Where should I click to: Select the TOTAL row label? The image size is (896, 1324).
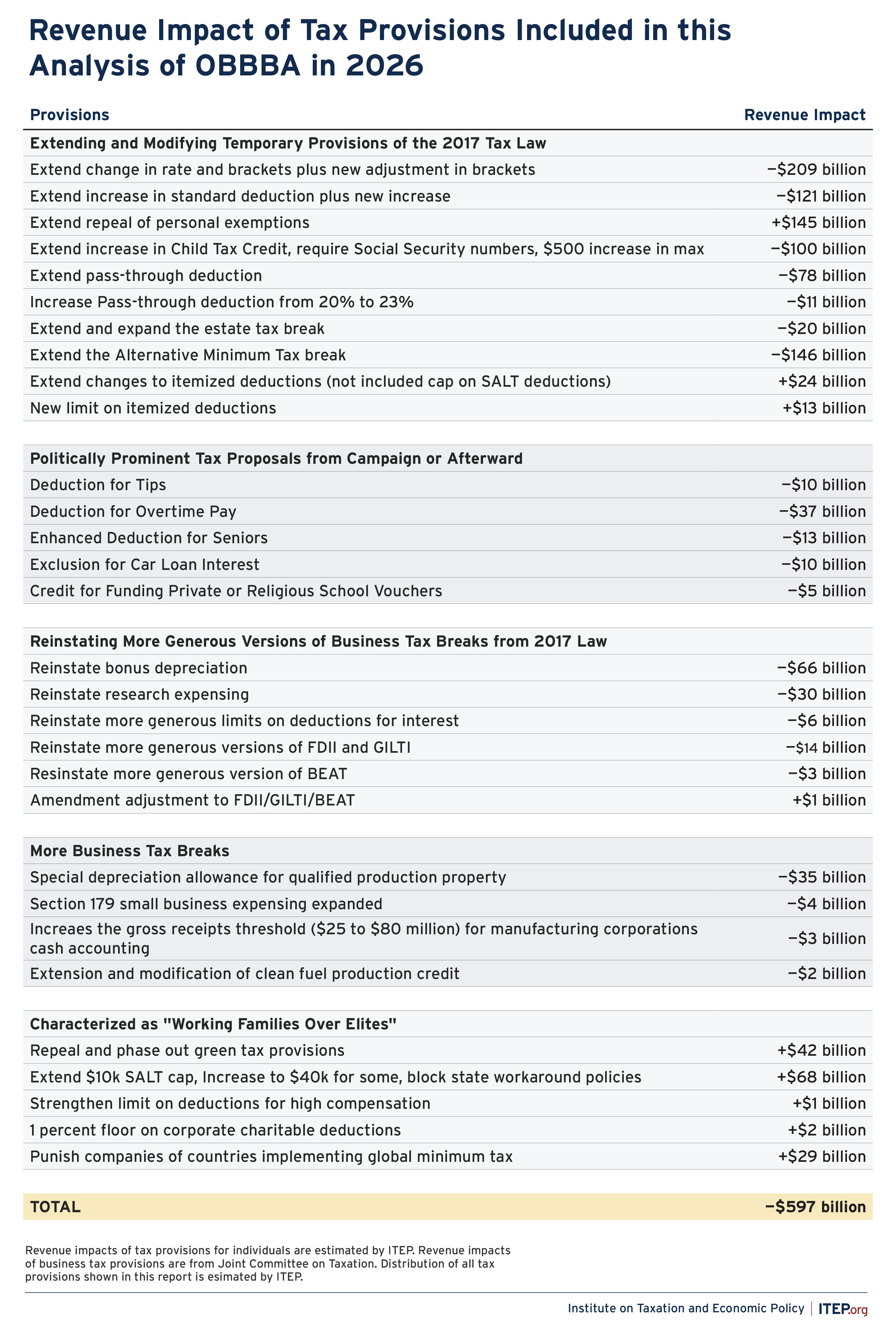pos(55,1207)
